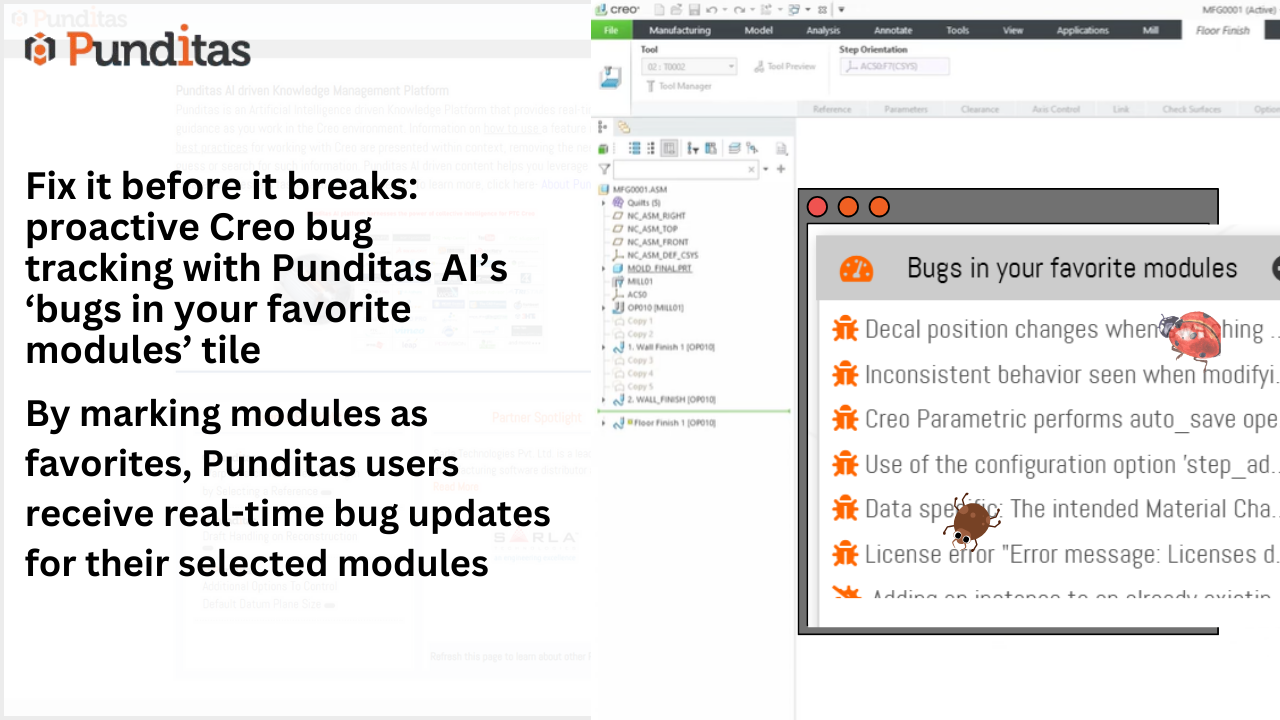Click the Undo icon in the quick access toolbar

(x=713, y=9)
